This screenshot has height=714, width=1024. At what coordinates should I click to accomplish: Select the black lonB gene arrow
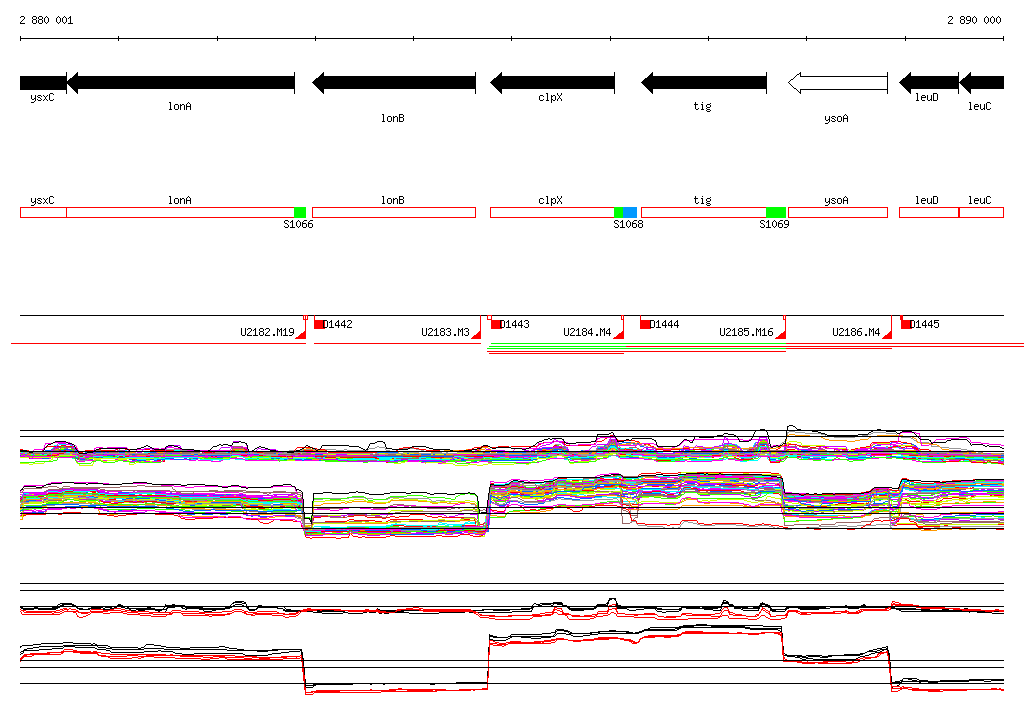(x=394, y=83)
